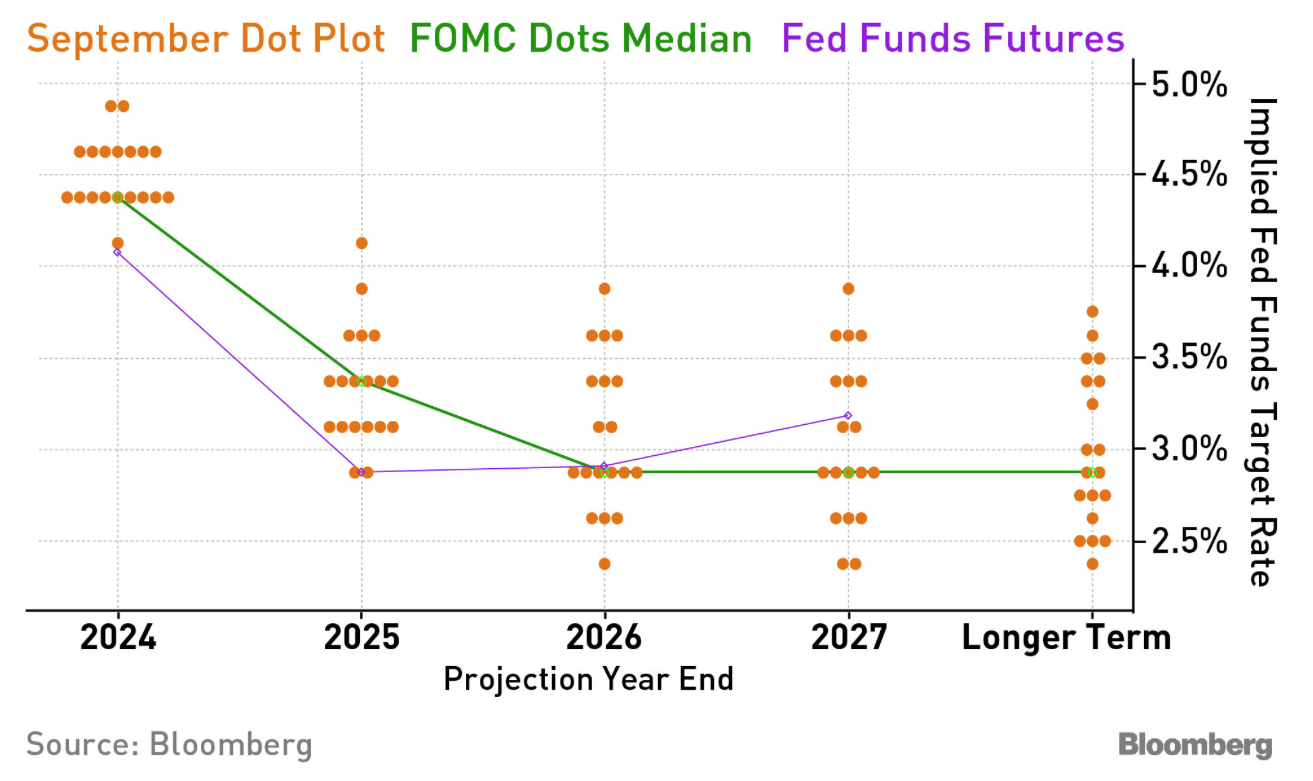Viewport: 1313px width, 781px height.
Task: Select the lowest orange dot for 2026
Action: tap(604, 564)
